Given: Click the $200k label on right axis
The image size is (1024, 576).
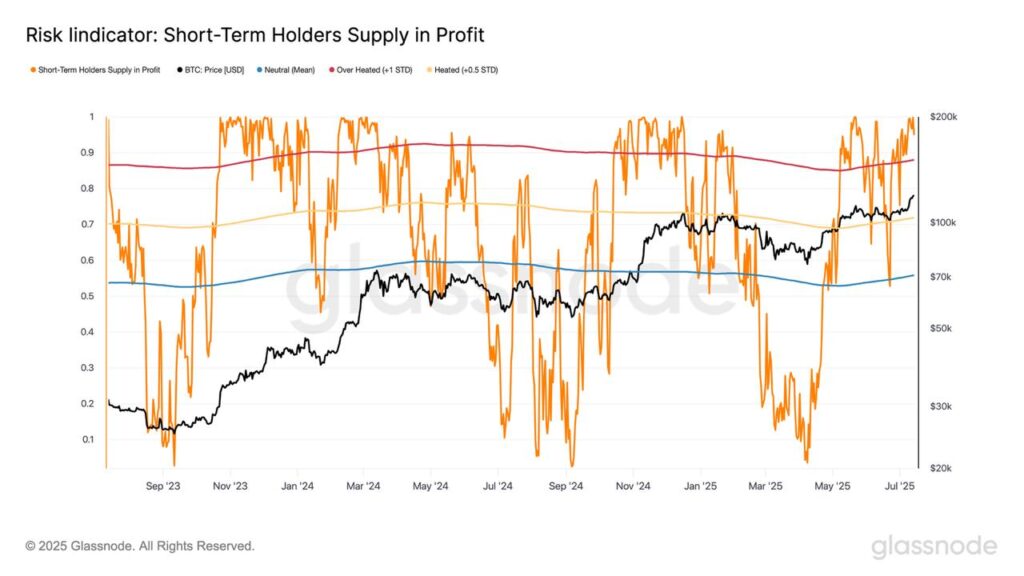Looking at the screenshot, I should point(943,117).
